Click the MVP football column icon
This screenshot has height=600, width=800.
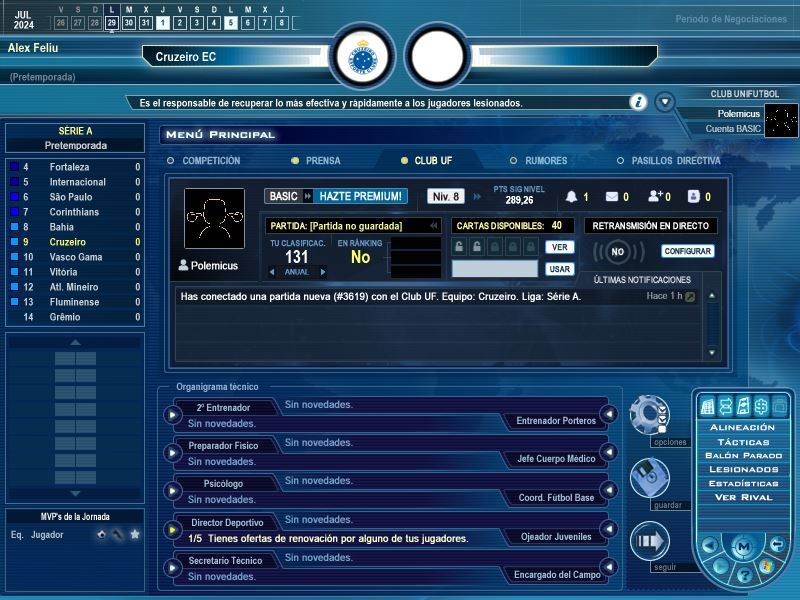coord(102,534)
